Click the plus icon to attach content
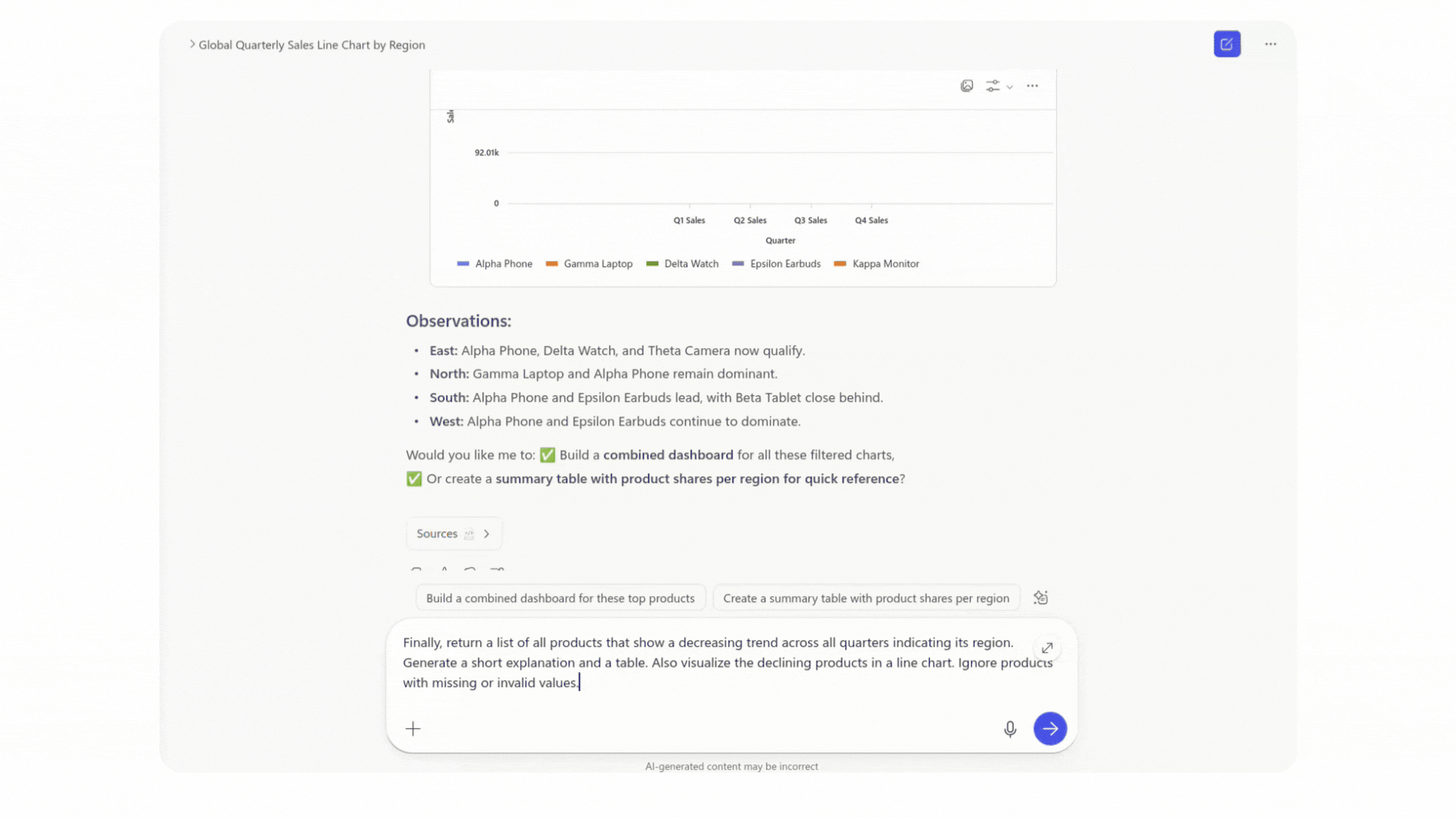The height and width of the screenshot is (819, 1456). [413, 729]
